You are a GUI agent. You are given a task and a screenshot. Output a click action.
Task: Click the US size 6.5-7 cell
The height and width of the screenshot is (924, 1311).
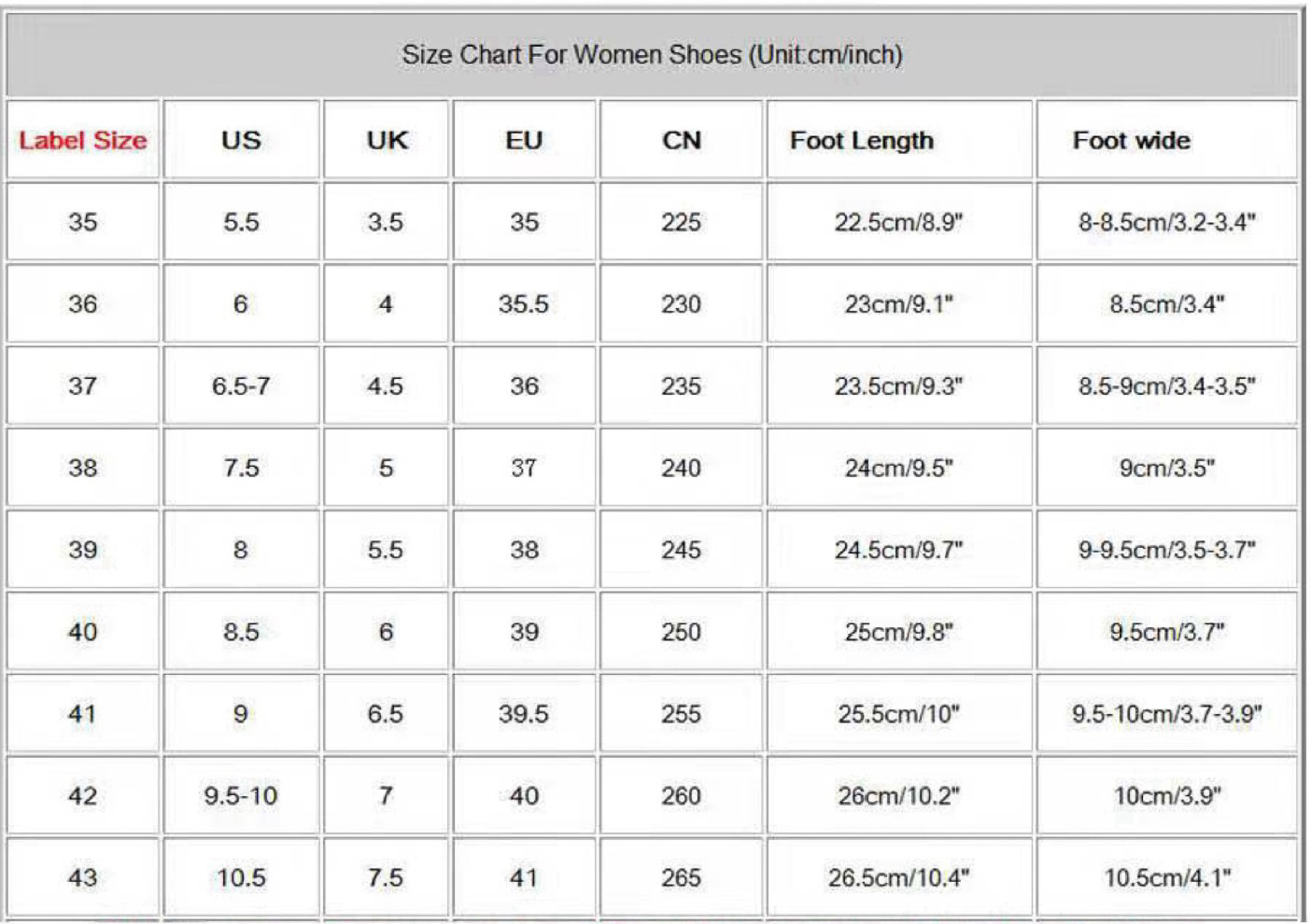click(241, 386)
